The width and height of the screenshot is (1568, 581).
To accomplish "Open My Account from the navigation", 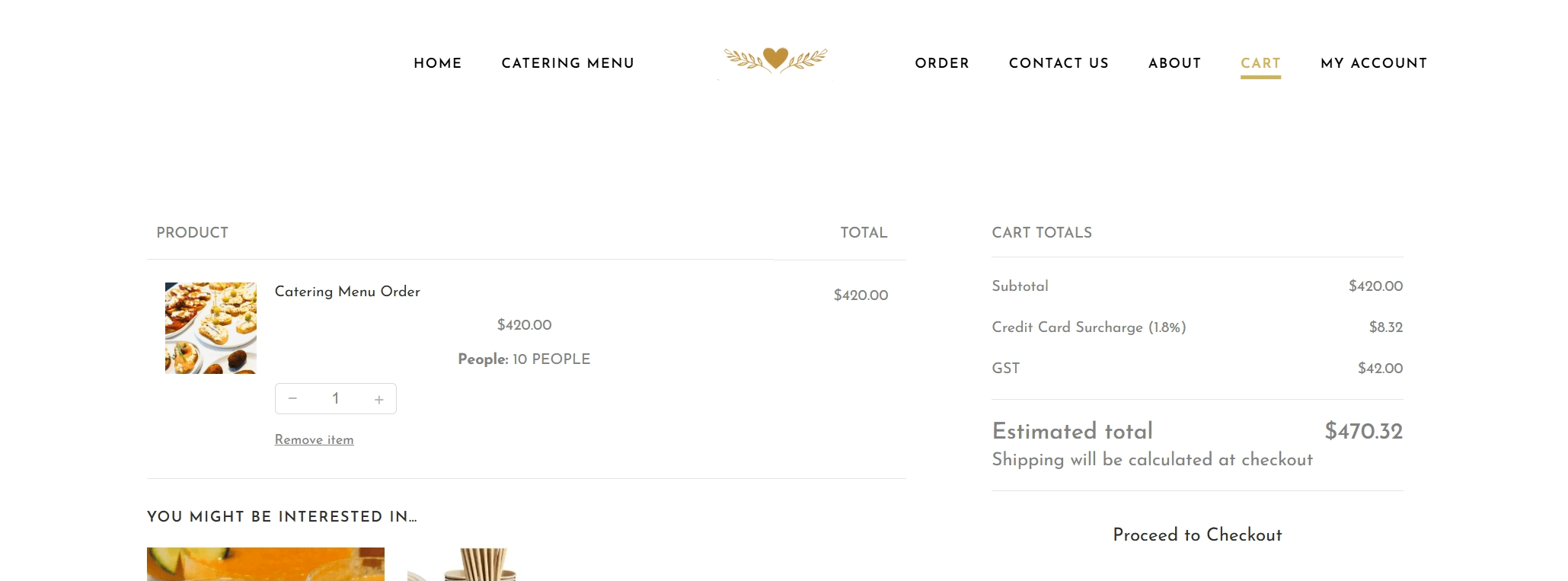I will tap(1374, 63).
